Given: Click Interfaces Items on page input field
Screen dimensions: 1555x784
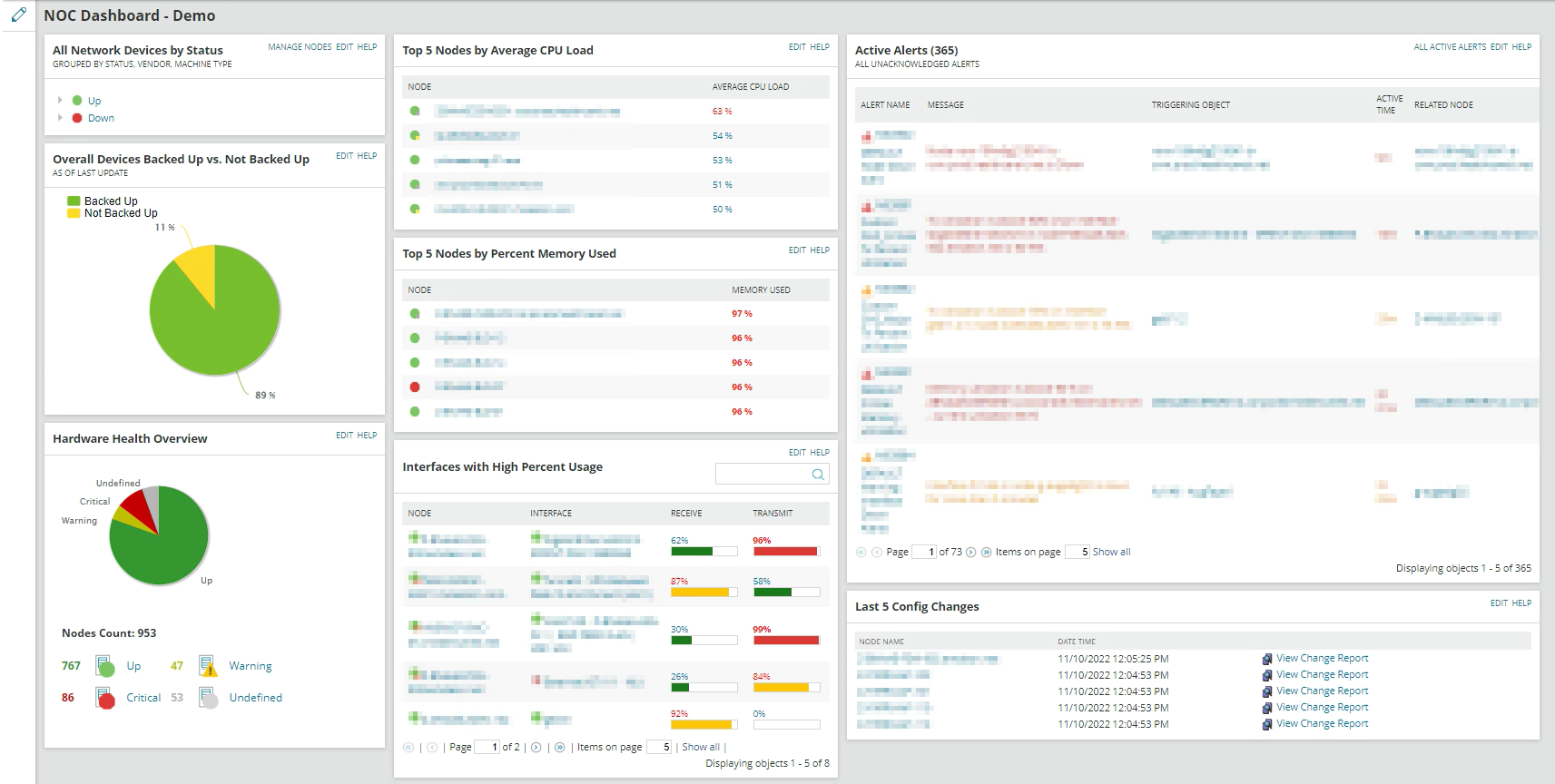Looking at the screenshot, I should (x=659, y=747).
